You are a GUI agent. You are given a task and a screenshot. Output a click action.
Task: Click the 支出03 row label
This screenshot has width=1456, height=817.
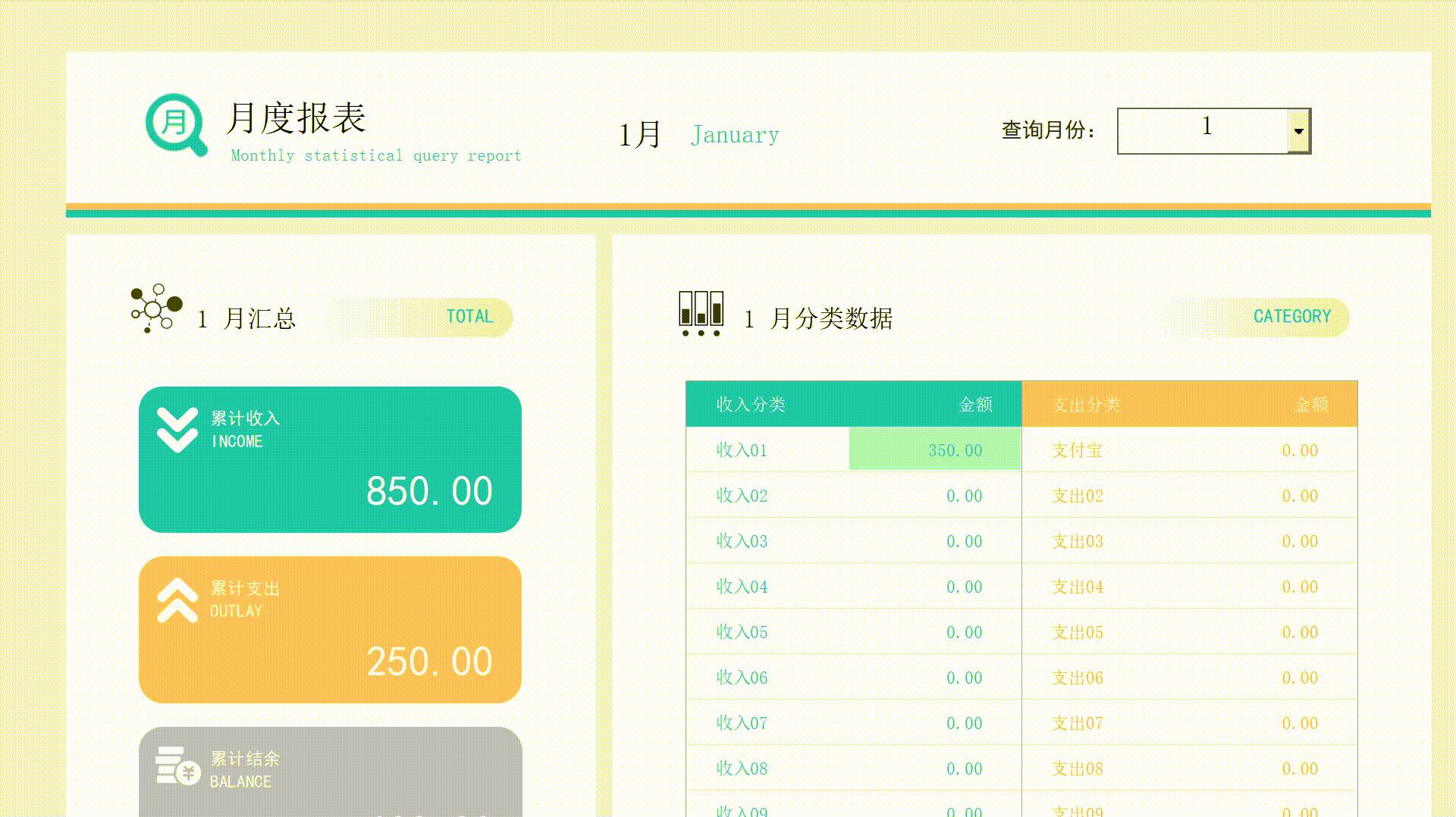pos(1077,541)
